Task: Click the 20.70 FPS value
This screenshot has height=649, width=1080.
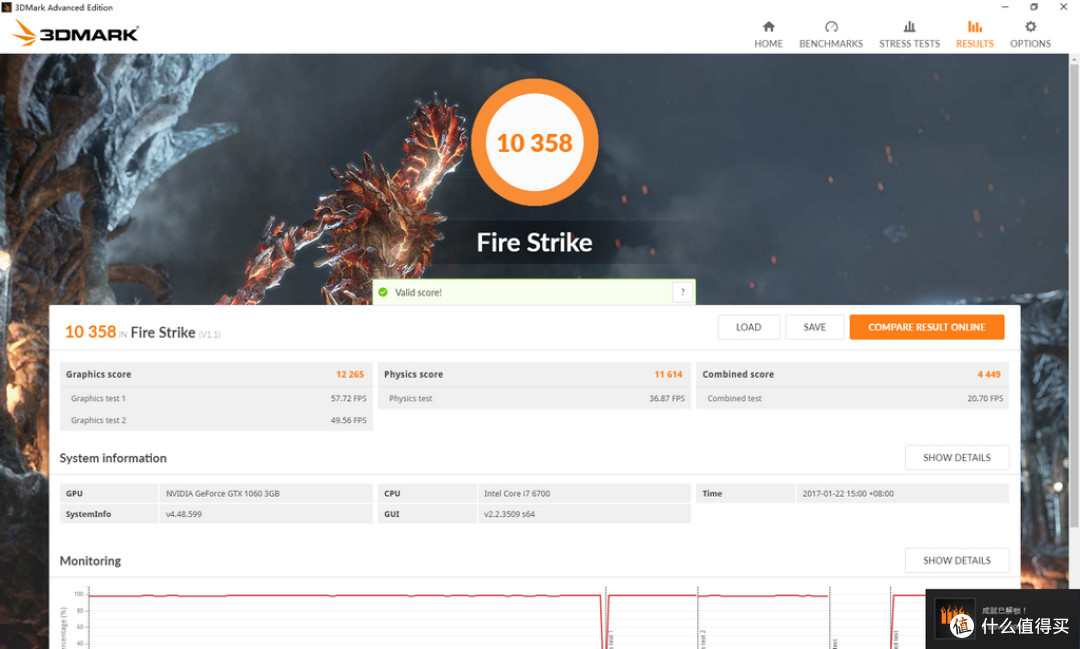Action: point(985,398)
